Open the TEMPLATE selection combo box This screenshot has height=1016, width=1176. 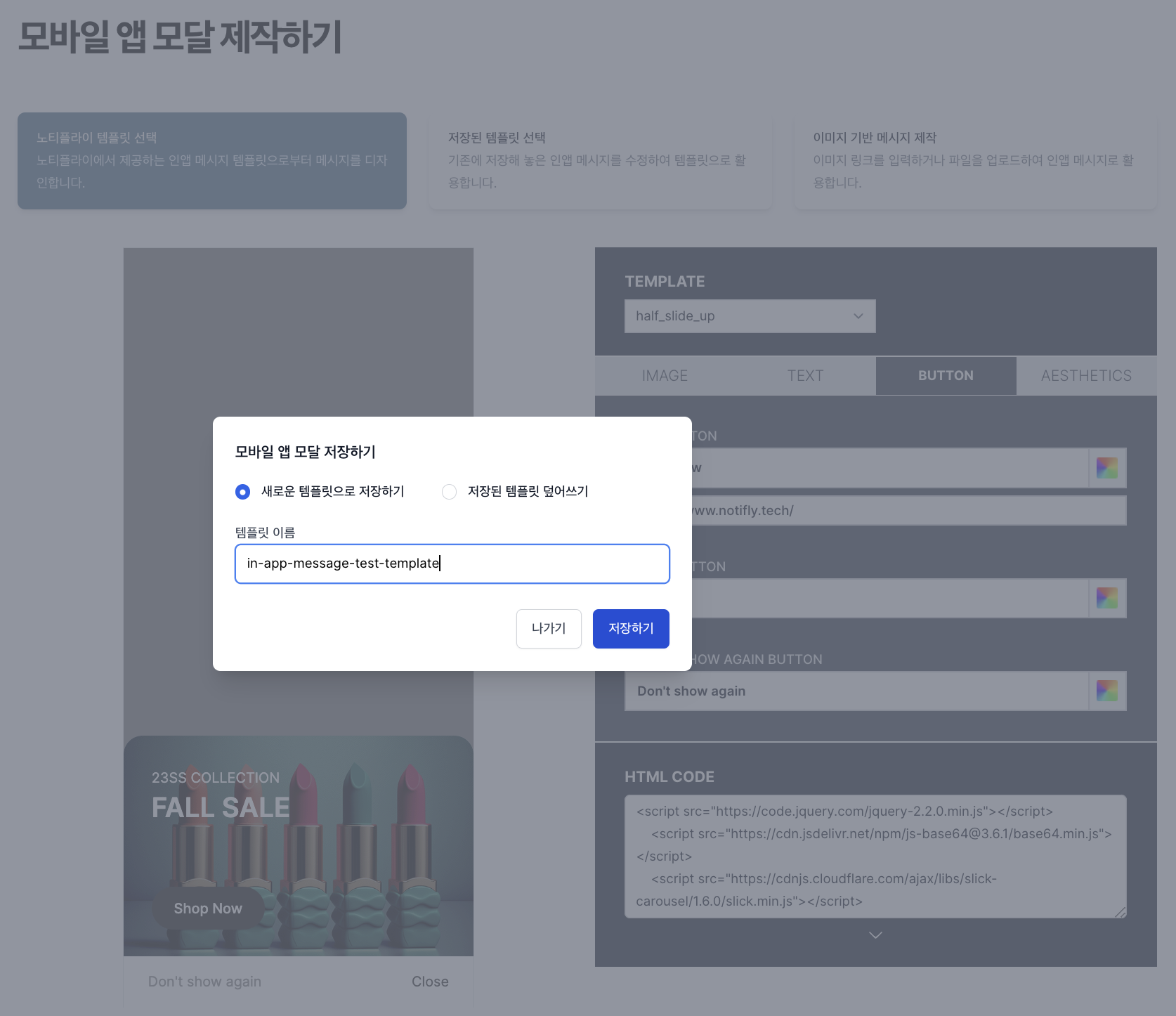click(x=749, y=316)
